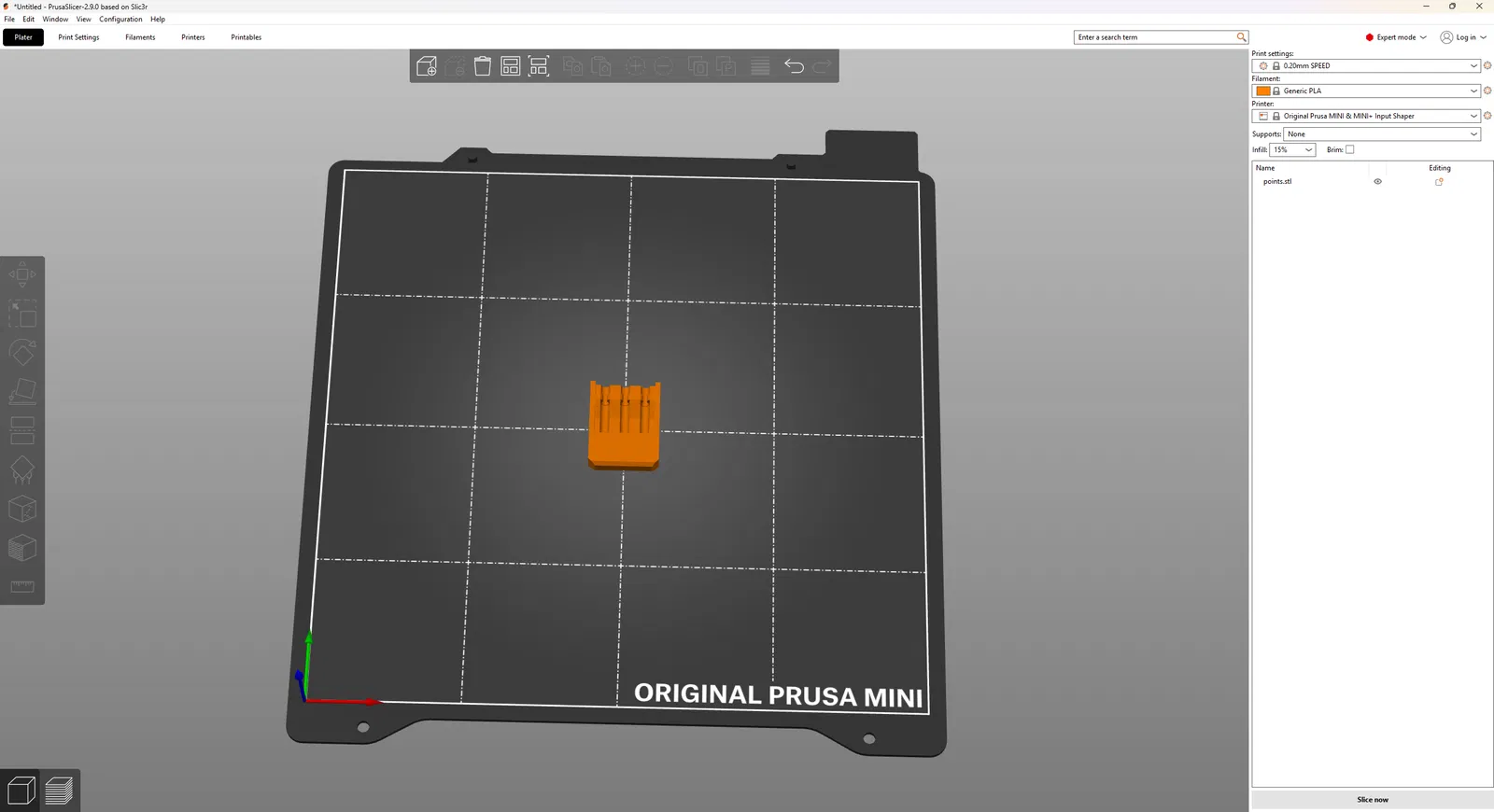The image size is (1494, 812).
Task: Click the search term input field
Action: pyautogui.click(x=1155, y=37)
